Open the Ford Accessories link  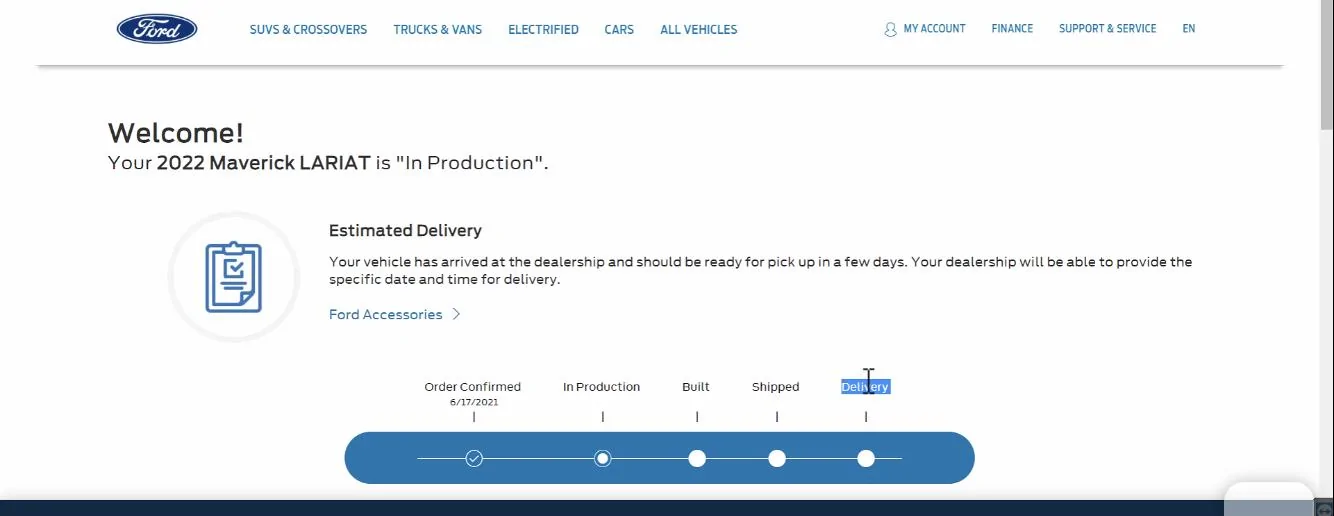[385, 314]
